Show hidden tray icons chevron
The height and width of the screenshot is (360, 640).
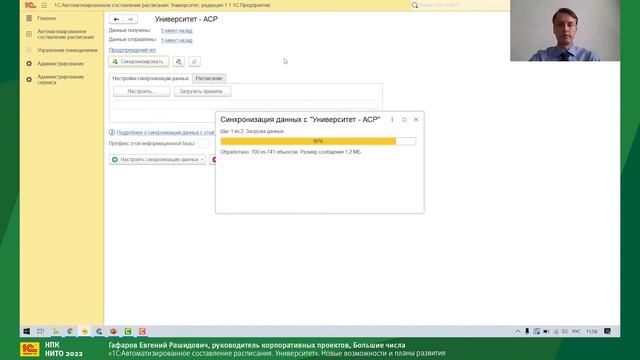pyautogui.click(x=518, y=331)
